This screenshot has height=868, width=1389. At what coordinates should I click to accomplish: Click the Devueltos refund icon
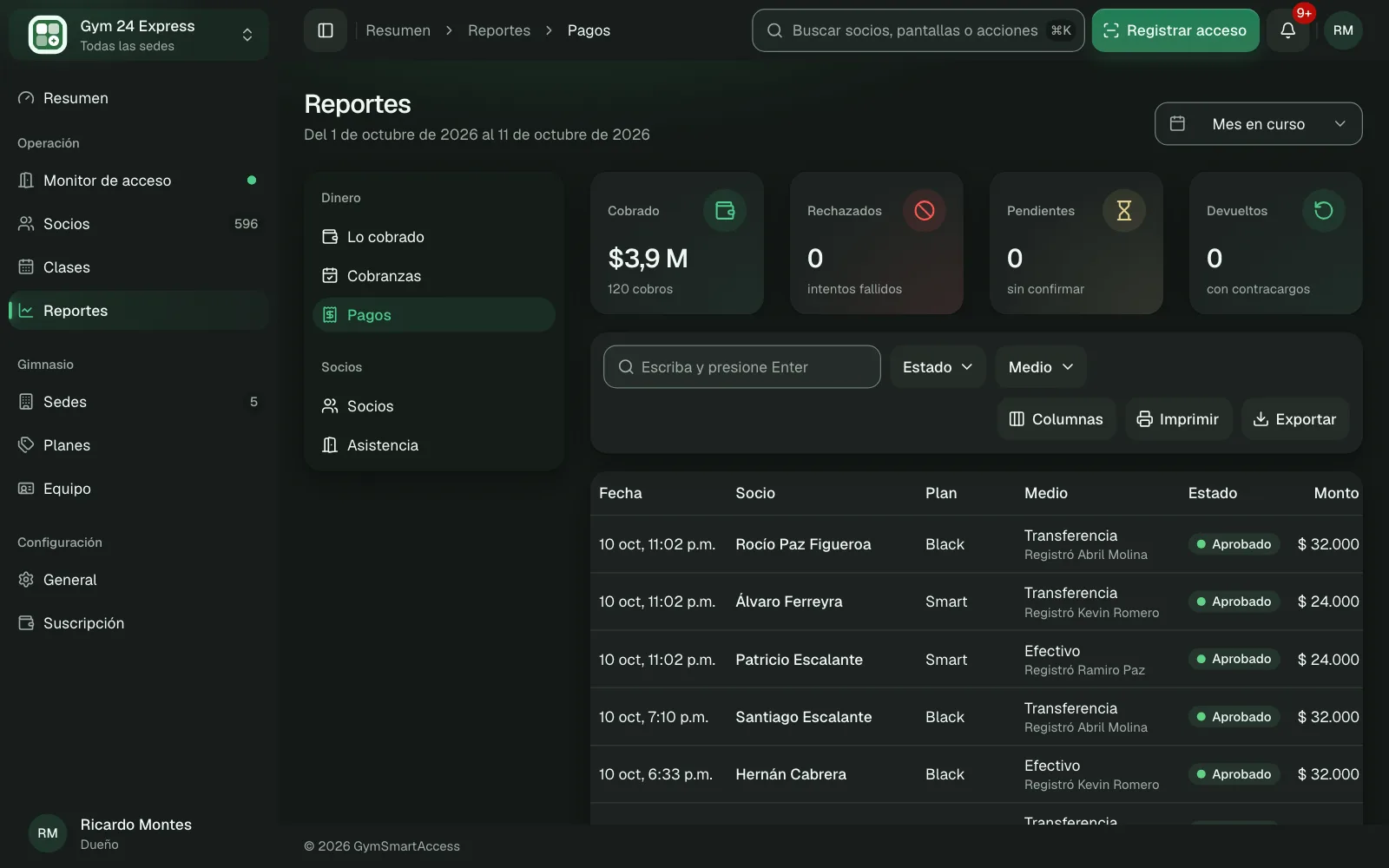[1324, 210]
